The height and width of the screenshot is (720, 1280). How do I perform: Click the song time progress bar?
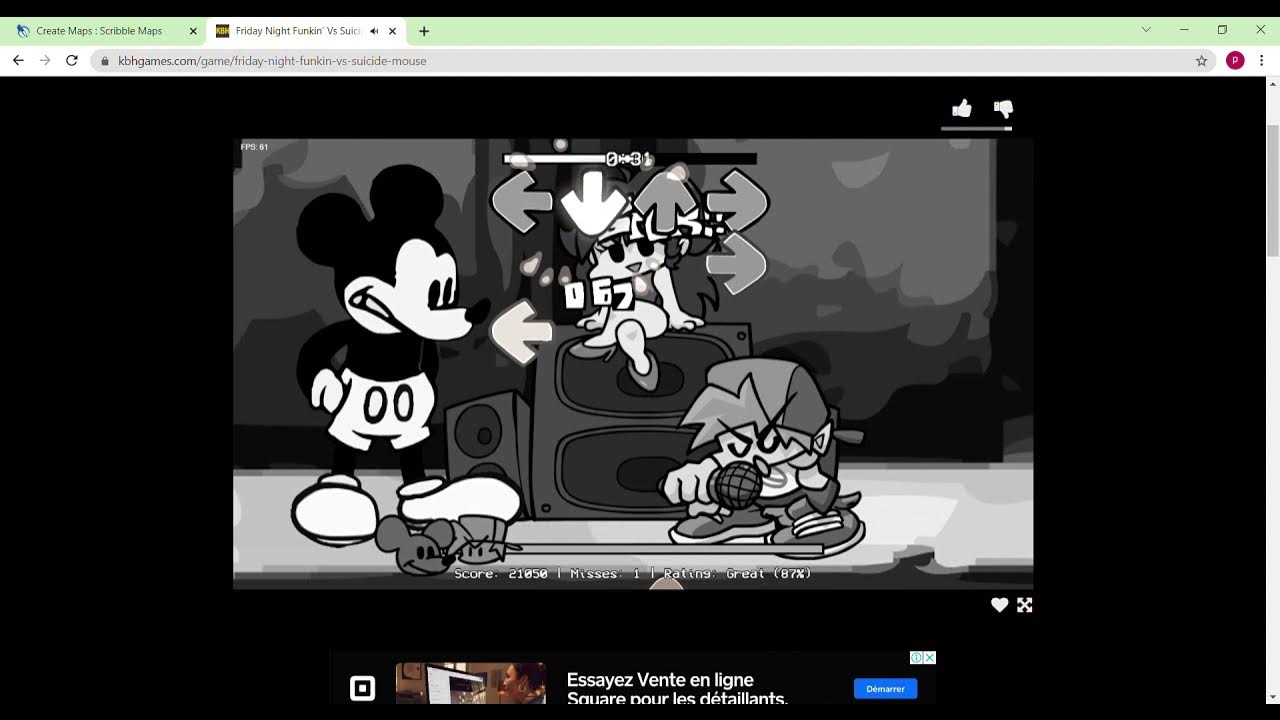629,159
